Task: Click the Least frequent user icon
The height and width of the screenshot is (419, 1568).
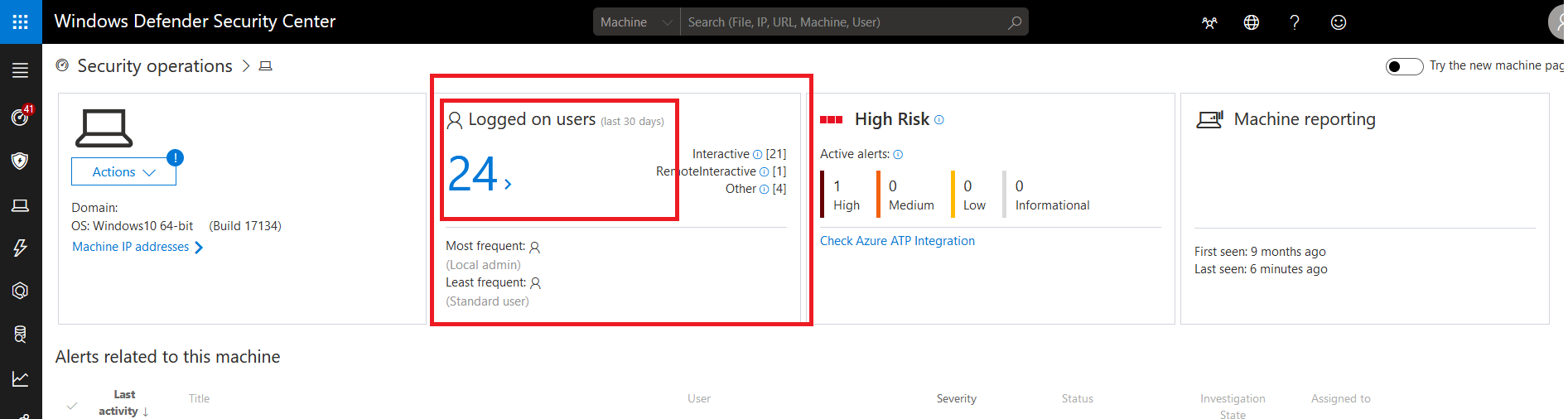Action: click(x=536, y=283)
